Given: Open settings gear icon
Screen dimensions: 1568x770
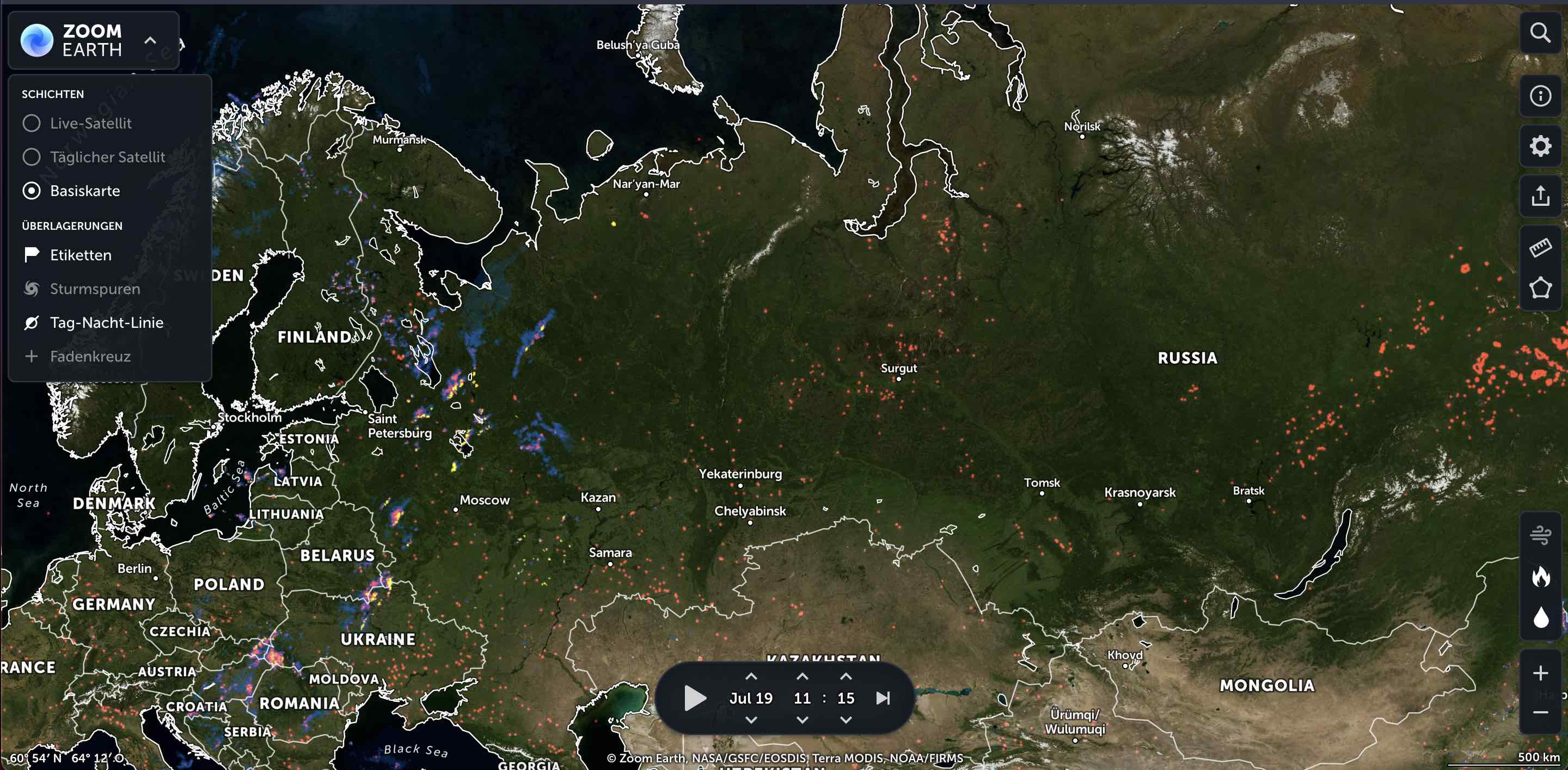Looking at the screenshot, I should (x=1540, y=146).
